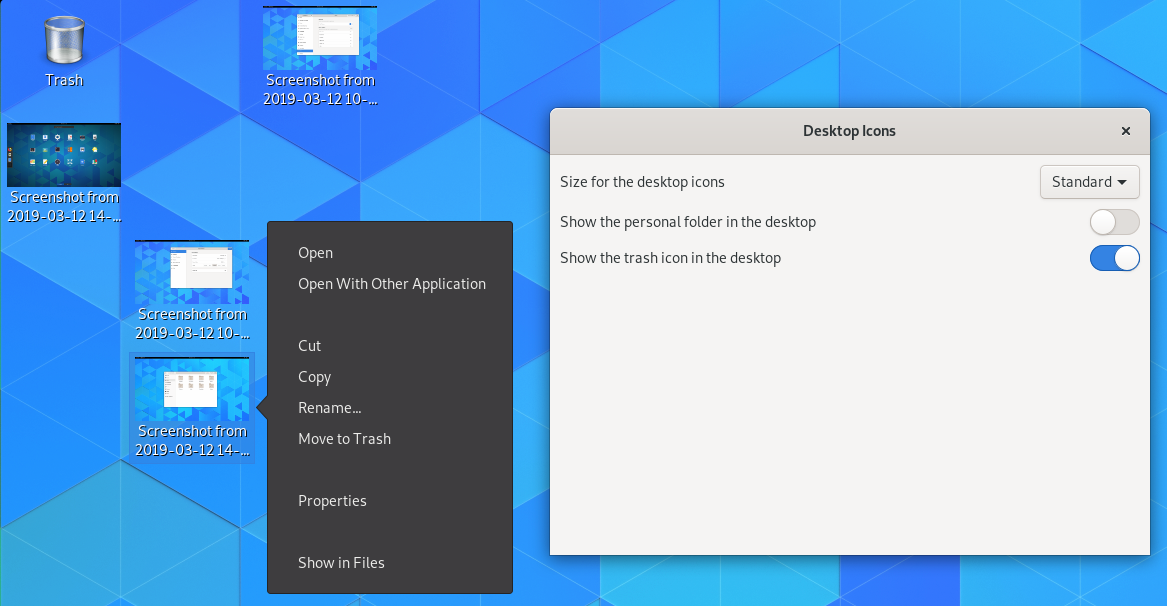The image size is (1167, 606).
Task: Choose Open from the context menu
Action: pos(315,253)
